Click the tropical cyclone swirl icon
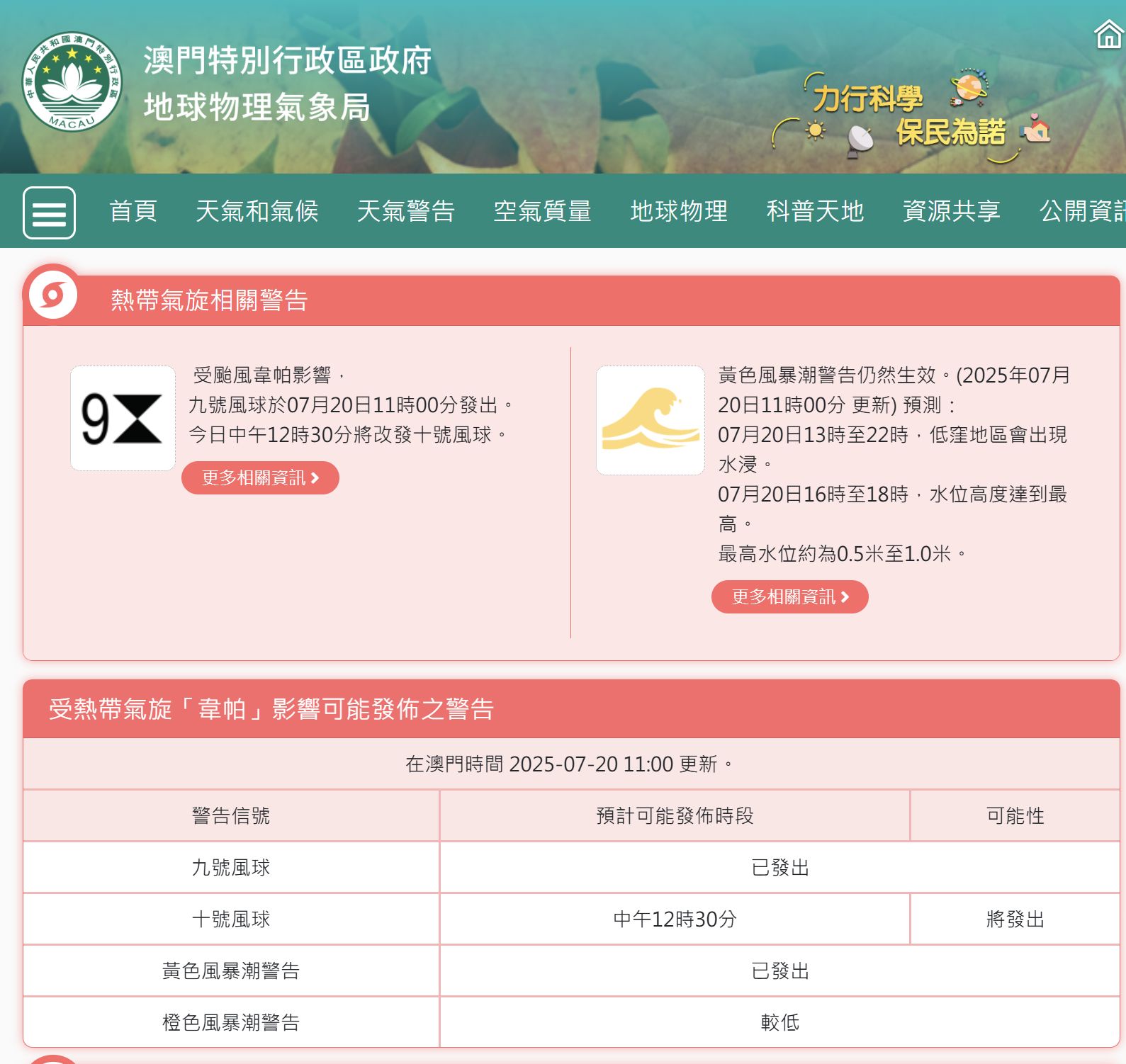The height and width of the screenshot is (1064, 1126). (53, 293)
